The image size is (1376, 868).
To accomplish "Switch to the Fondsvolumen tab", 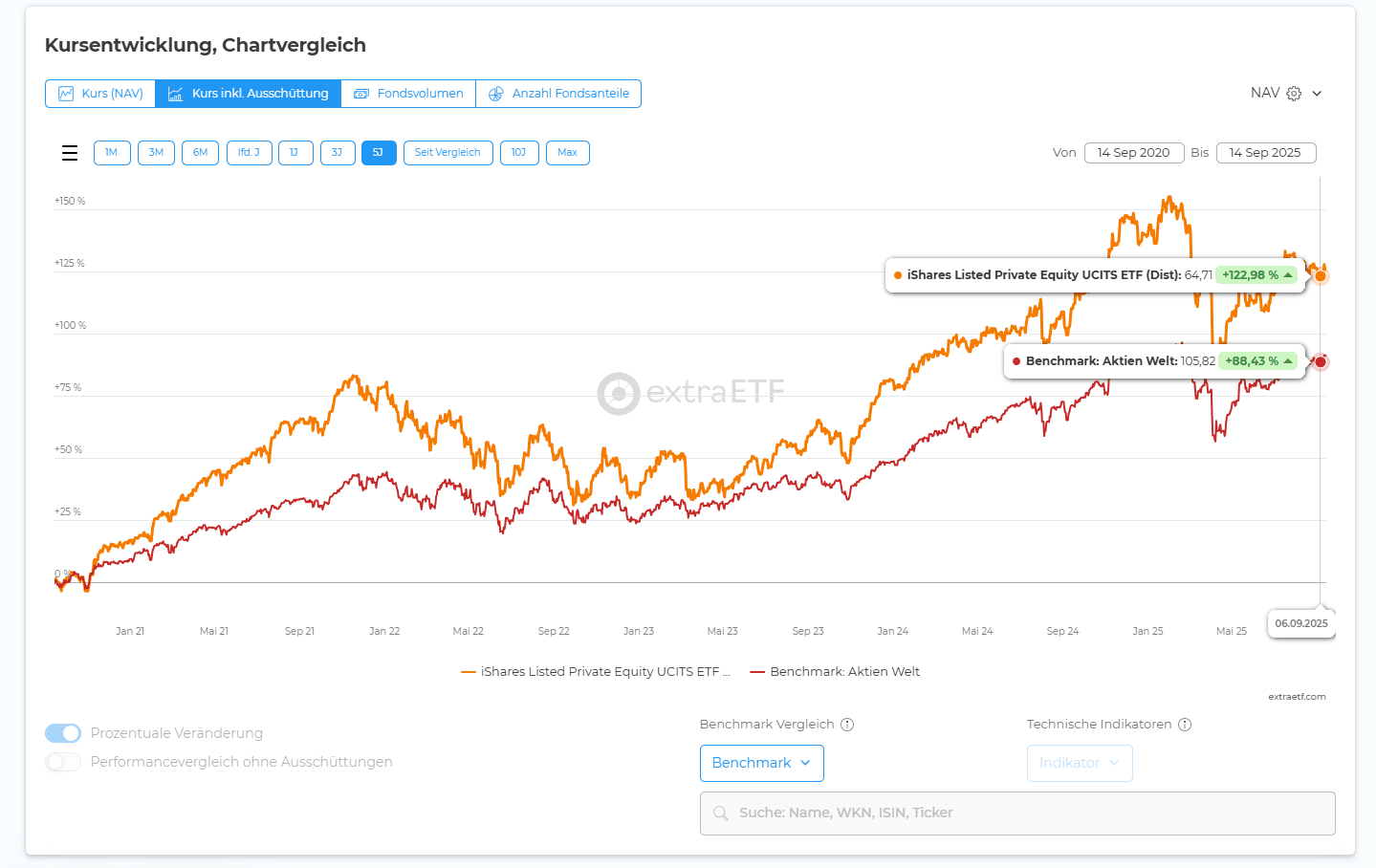I will [409, 94].
